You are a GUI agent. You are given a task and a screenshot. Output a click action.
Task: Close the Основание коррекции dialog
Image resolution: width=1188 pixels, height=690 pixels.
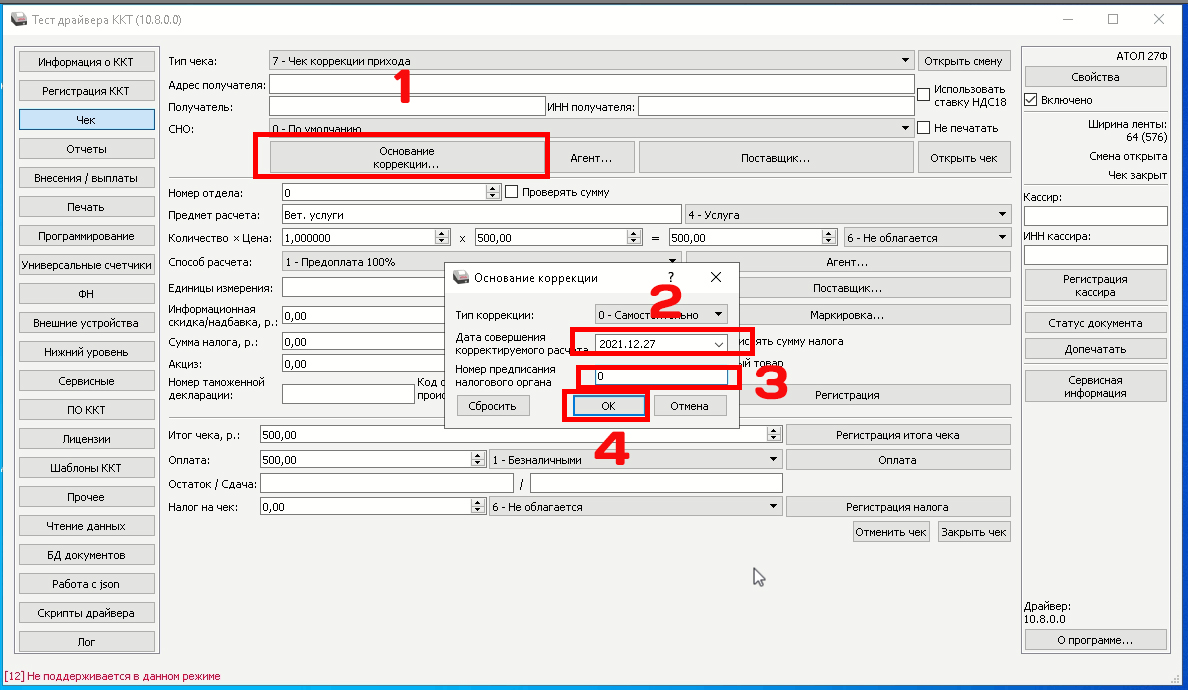click(x=716, y=277)
